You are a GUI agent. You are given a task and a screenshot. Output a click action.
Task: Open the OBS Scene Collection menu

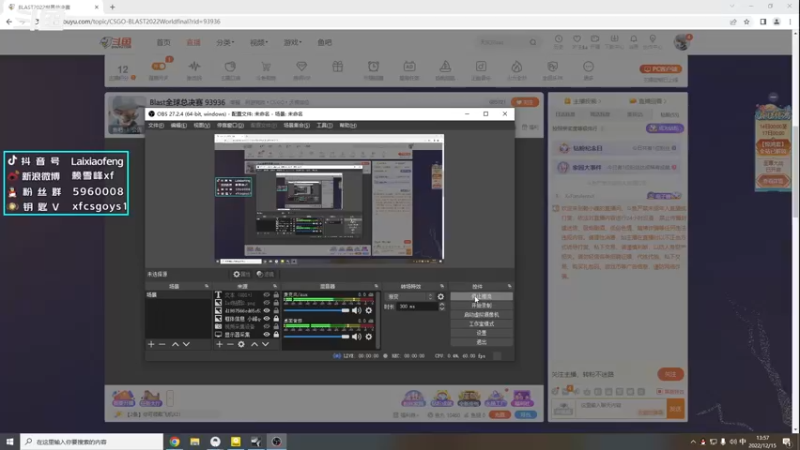(296, 126)
